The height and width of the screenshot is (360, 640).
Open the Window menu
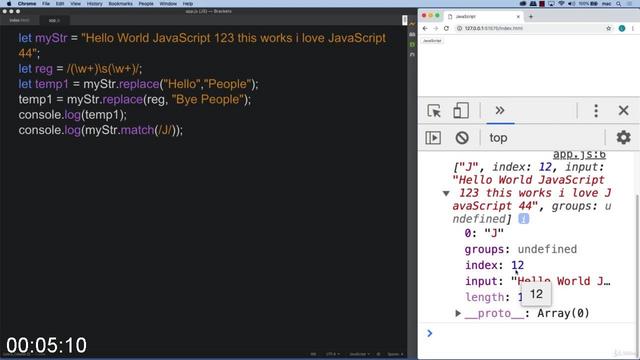pos(168,4)
